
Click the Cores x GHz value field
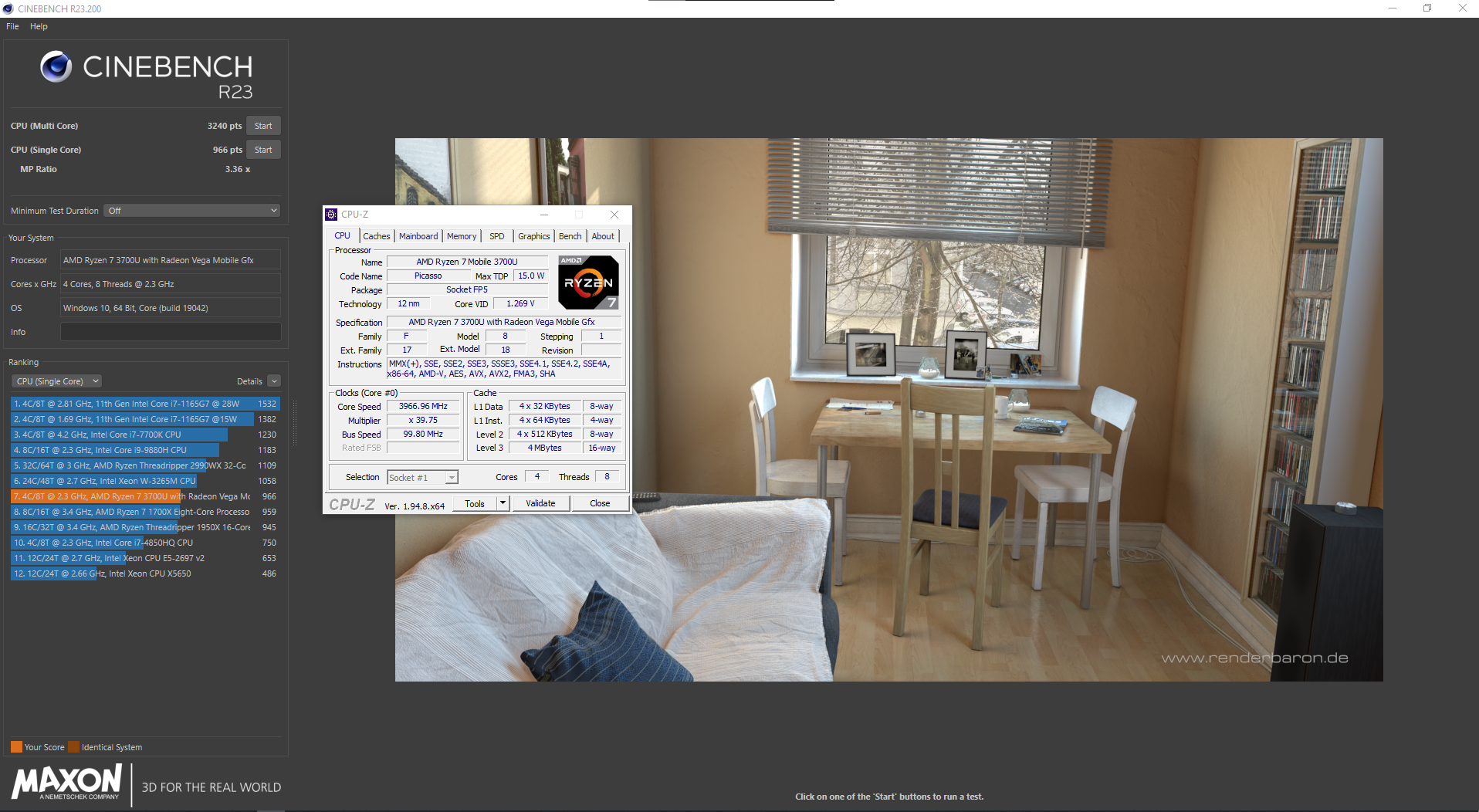pyautogui.click(x=171, y=284)
